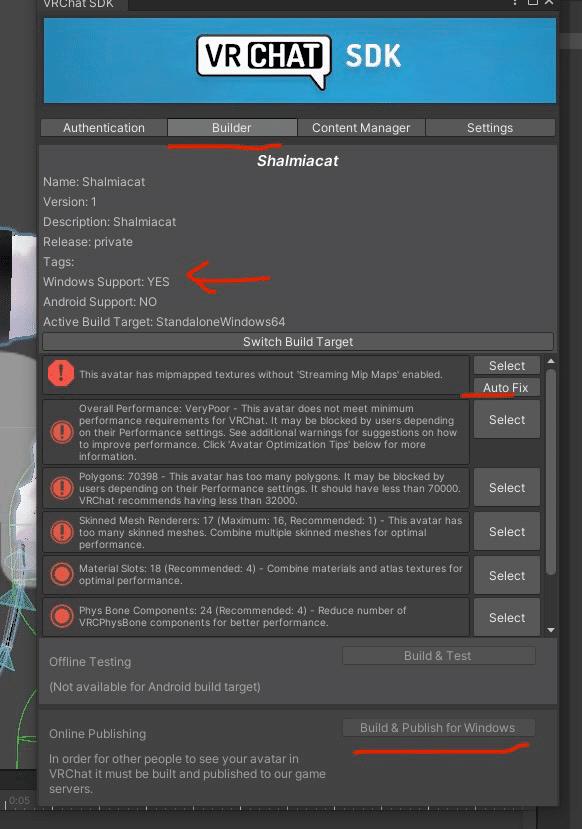Click error icon beside Skinned Mesh Renderers message
The height and width of the screenshot is (829, 582).
tap(62, 532)
